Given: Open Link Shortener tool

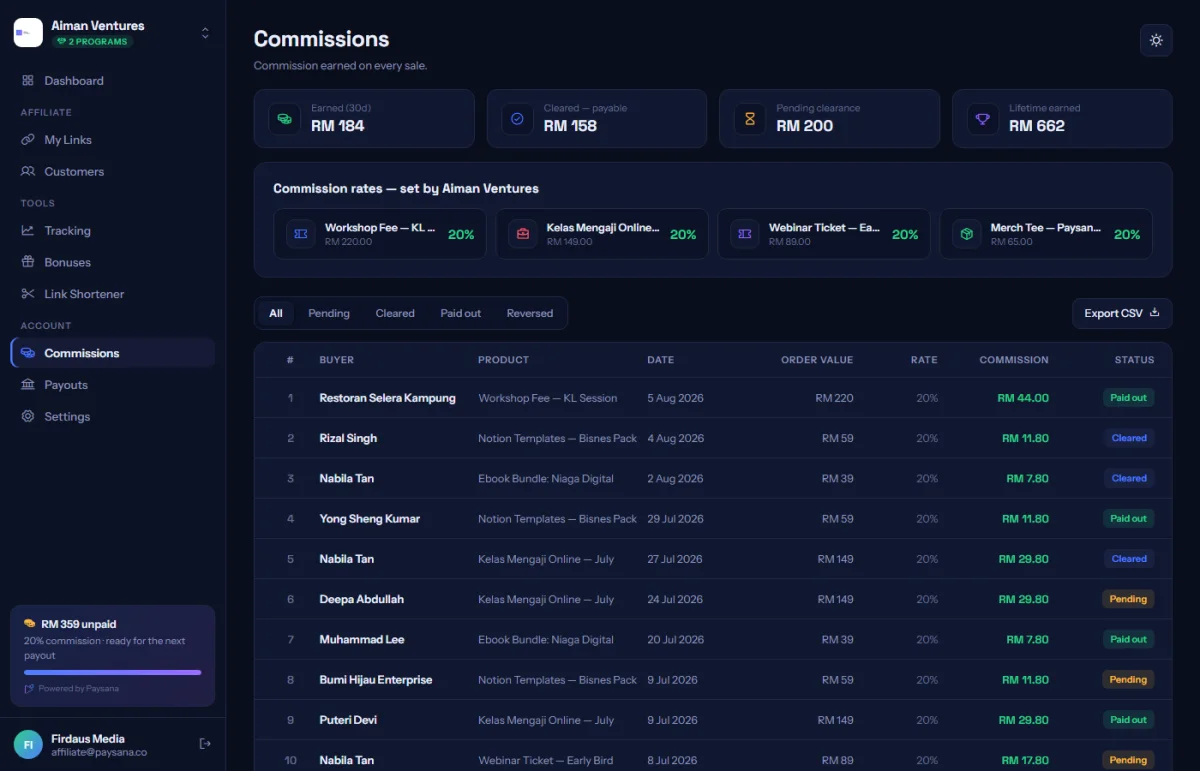Looking at the screenshot, I should pyautogui.click(x=112, y=294).
